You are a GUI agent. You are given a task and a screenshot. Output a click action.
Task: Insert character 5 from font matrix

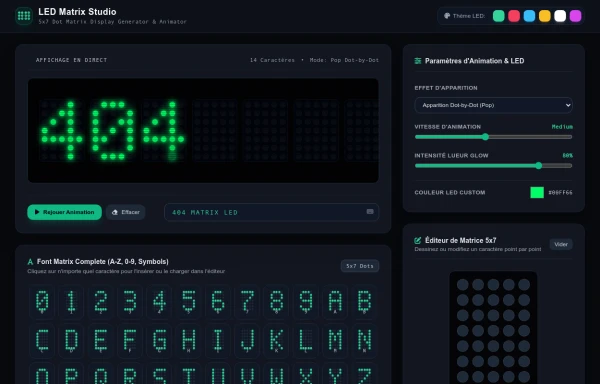[189, 302]
